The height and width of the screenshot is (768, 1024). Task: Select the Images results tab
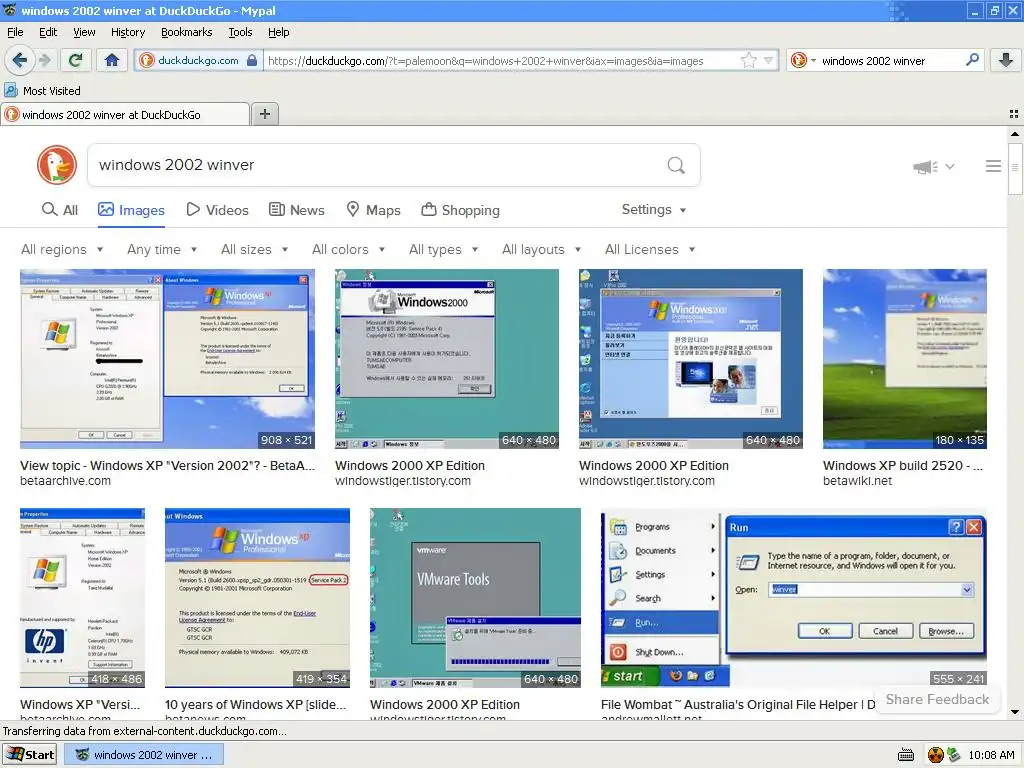point(131,210)
